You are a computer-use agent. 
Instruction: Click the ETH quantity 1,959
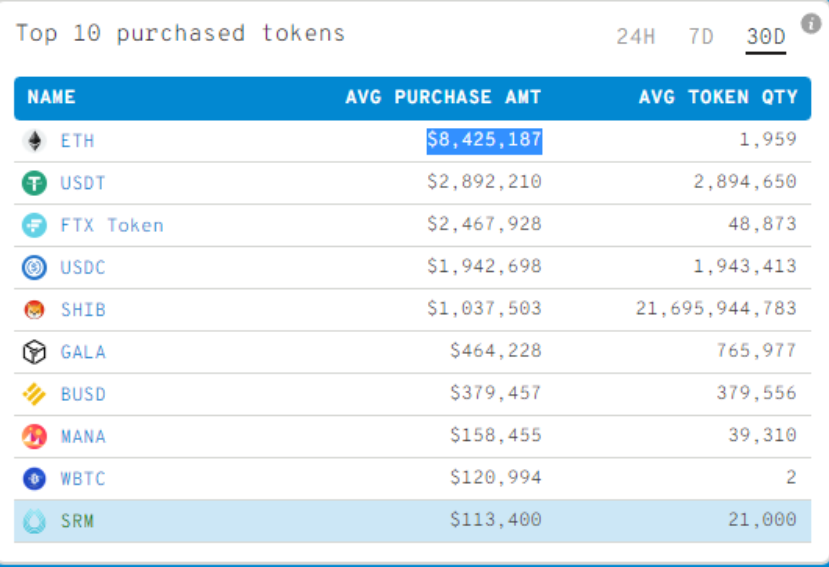tap(768, 140)
